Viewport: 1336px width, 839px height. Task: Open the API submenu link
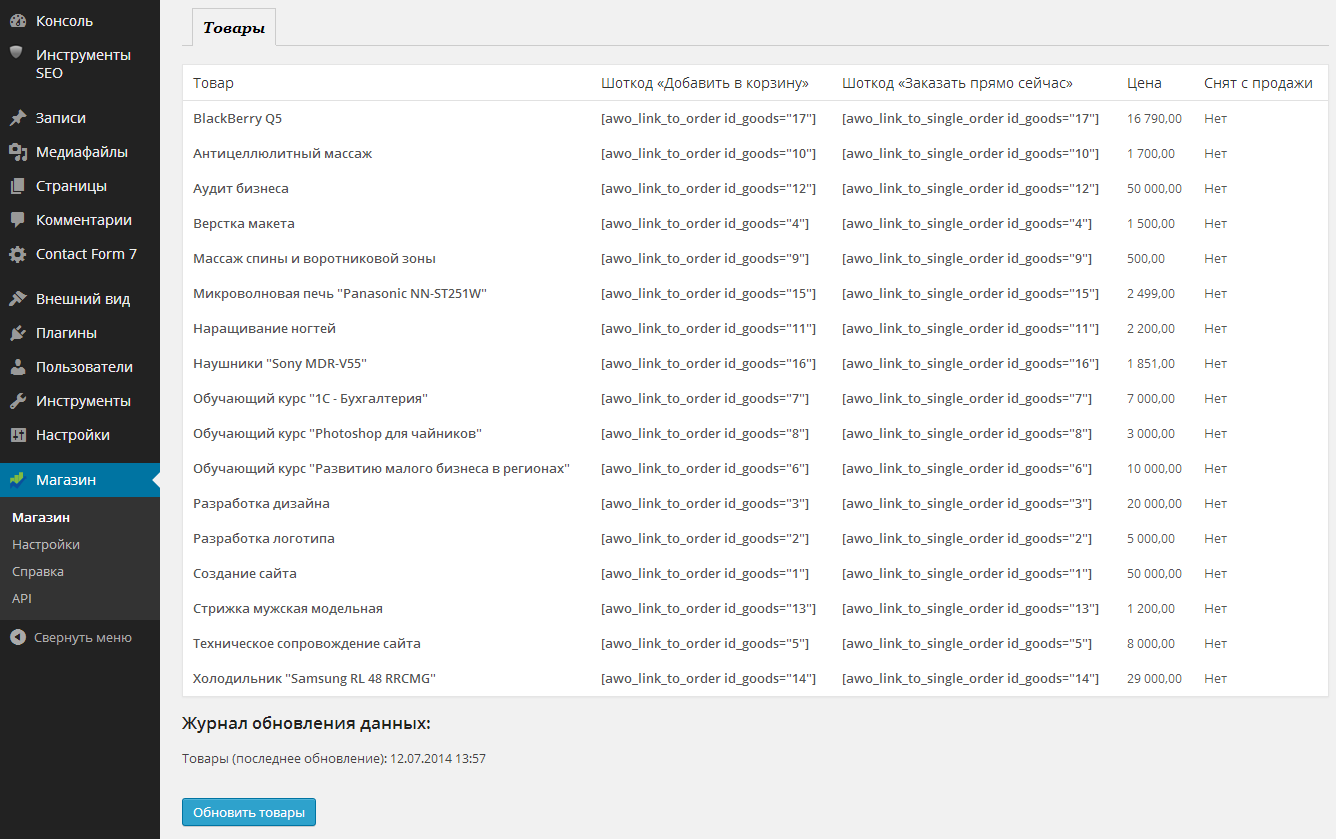pyautogui.click(x=22, y=599)
